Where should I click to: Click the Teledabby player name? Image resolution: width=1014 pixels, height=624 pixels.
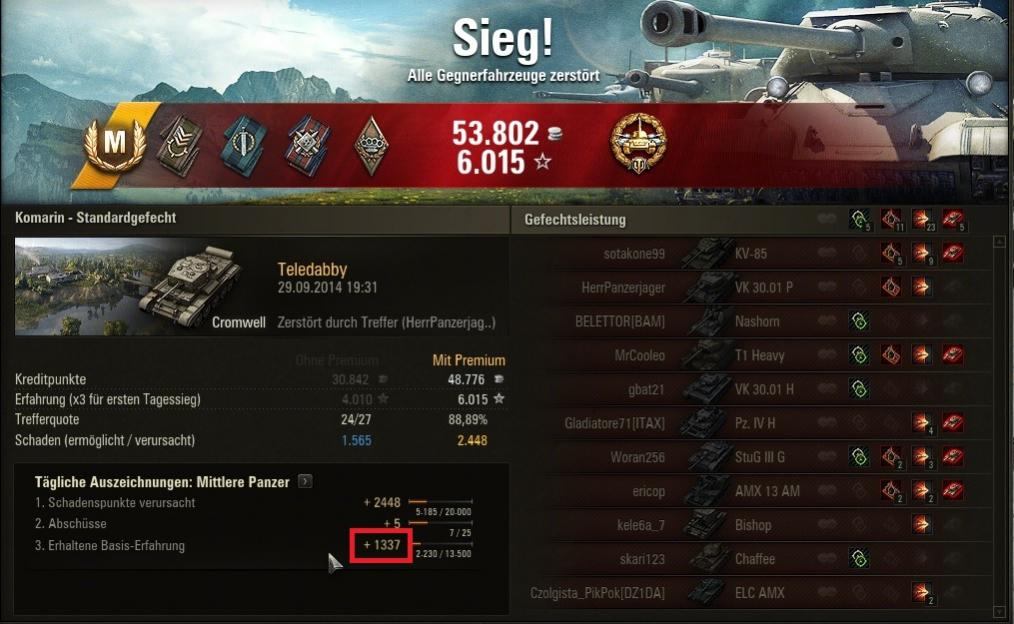pyautogui.click(x=312, y=269)
